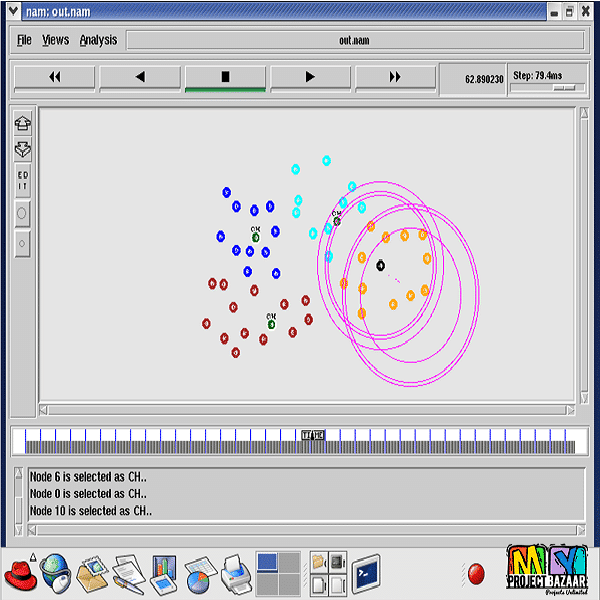Select the large circle node-size tool
Screen dimensions: 600x600
22,213
